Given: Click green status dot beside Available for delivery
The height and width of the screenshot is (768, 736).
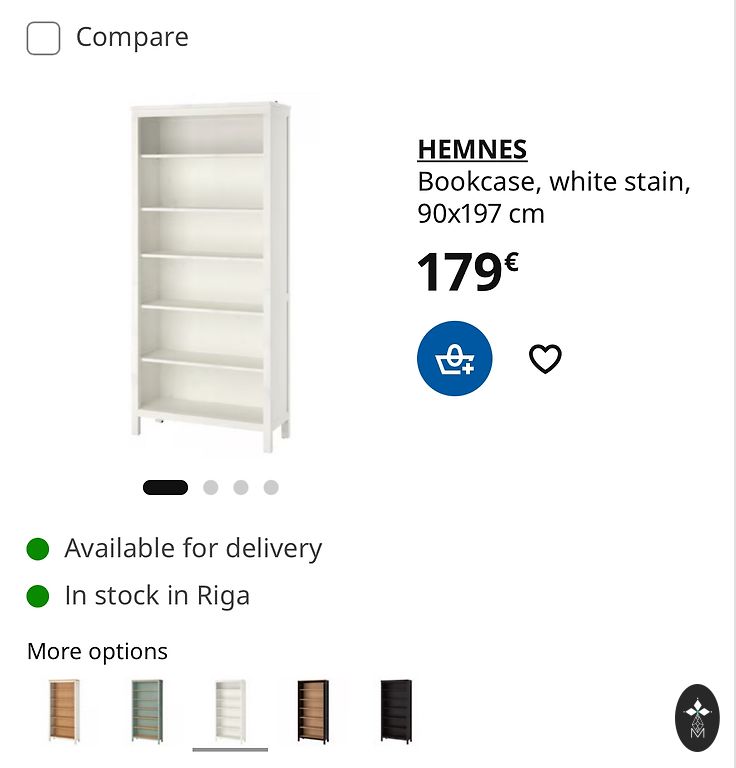Looking at the screenshot, I should tap(38, 549).
